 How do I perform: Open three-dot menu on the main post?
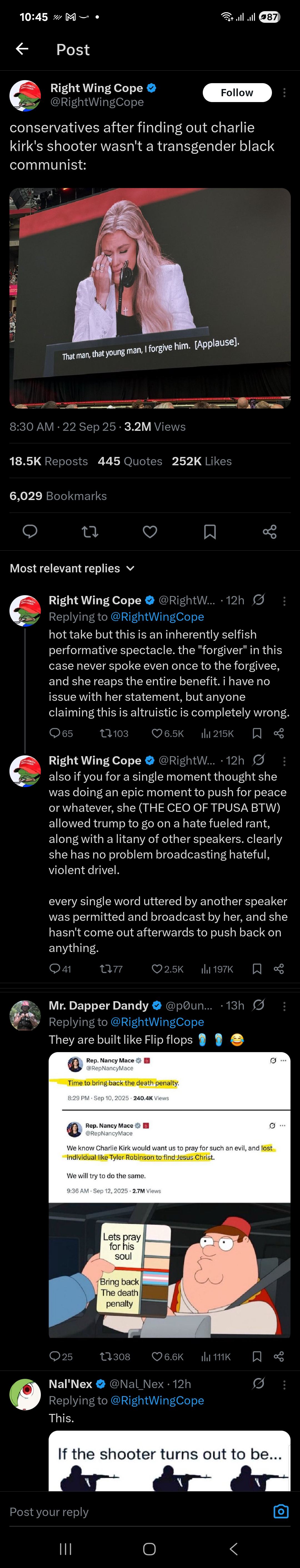tap(284, 93)
